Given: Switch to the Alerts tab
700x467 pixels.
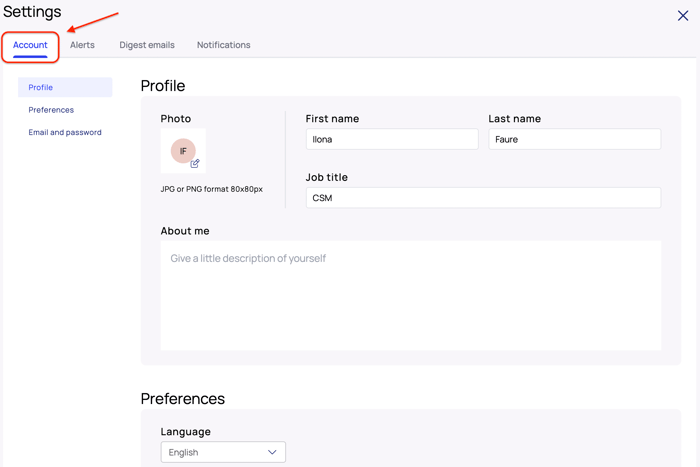Looking at the screenshot, I should (x=82, y=45).
